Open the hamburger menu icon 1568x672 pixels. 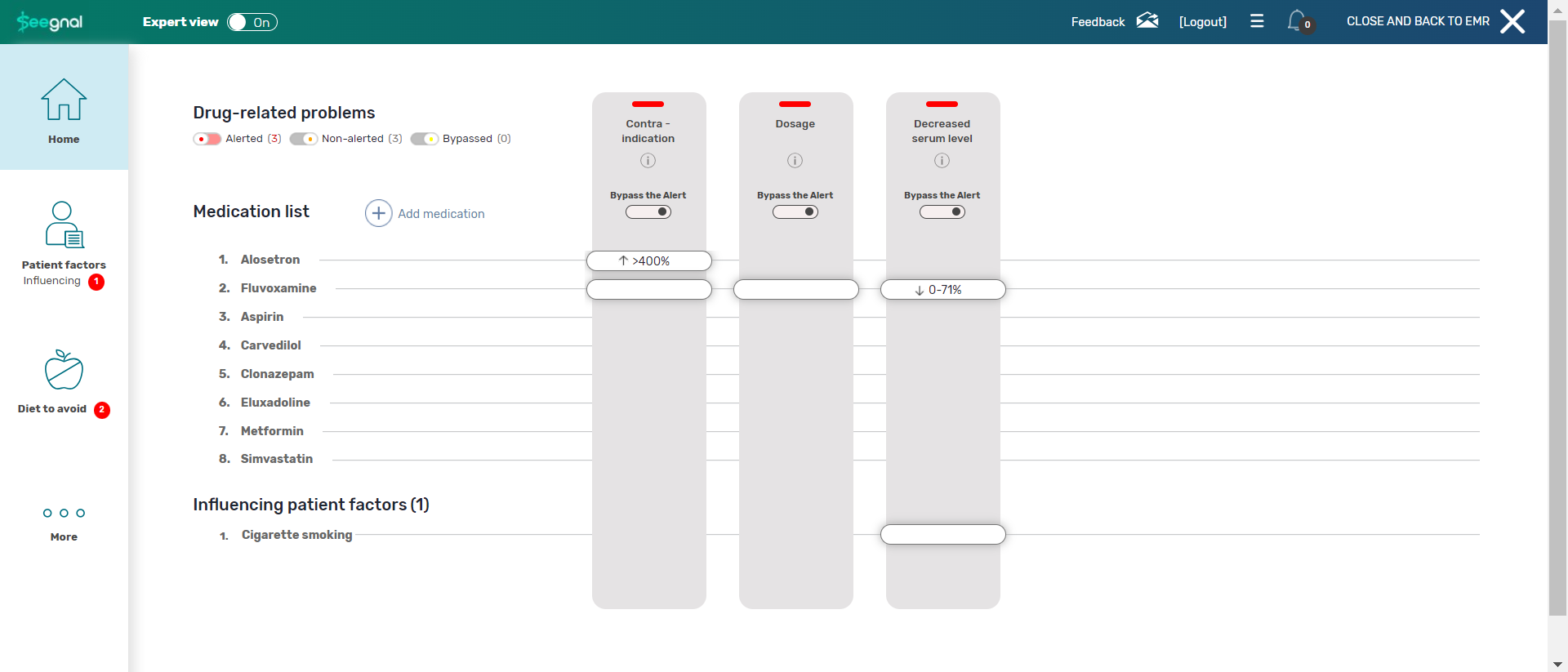[1257, 21]
